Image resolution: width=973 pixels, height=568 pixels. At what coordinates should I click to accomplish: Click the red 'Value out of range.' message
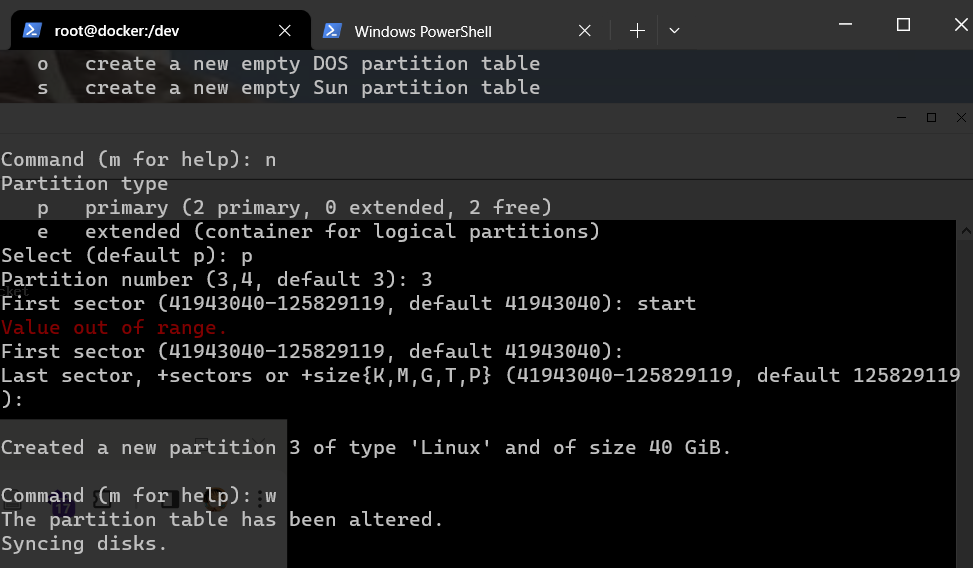114,328
